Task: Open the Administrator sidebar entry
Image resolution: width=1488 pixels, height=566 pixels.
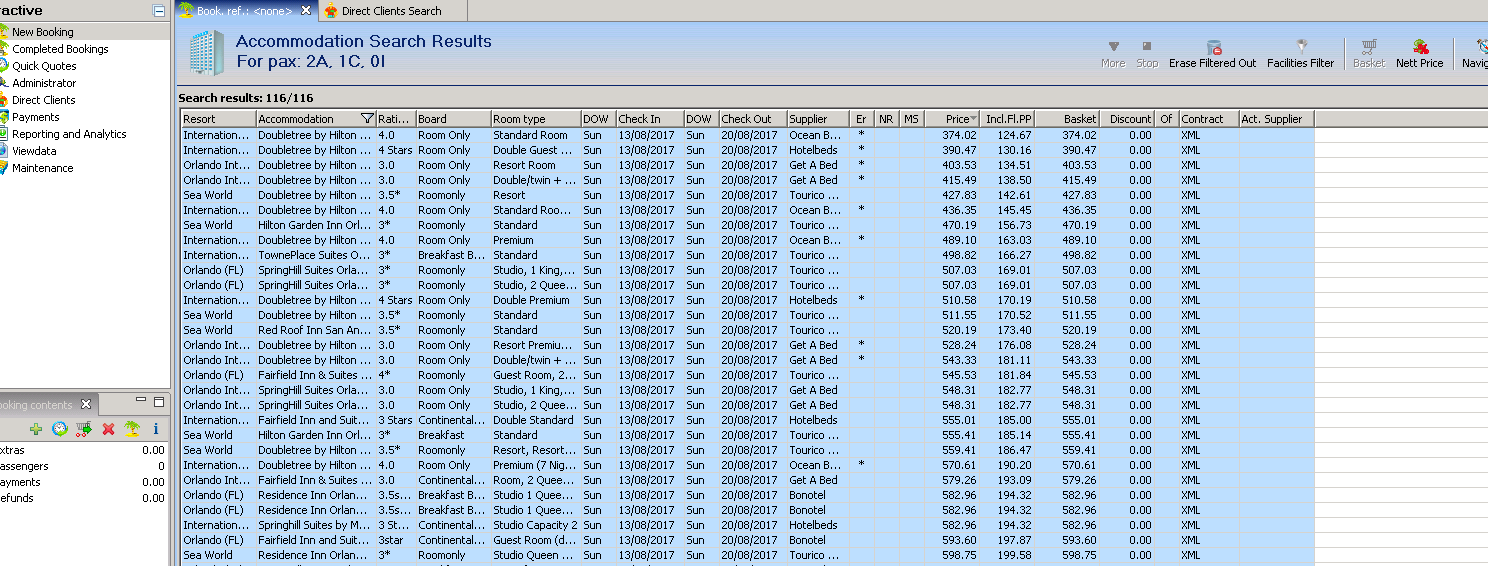Action: (x=44, y=83)
